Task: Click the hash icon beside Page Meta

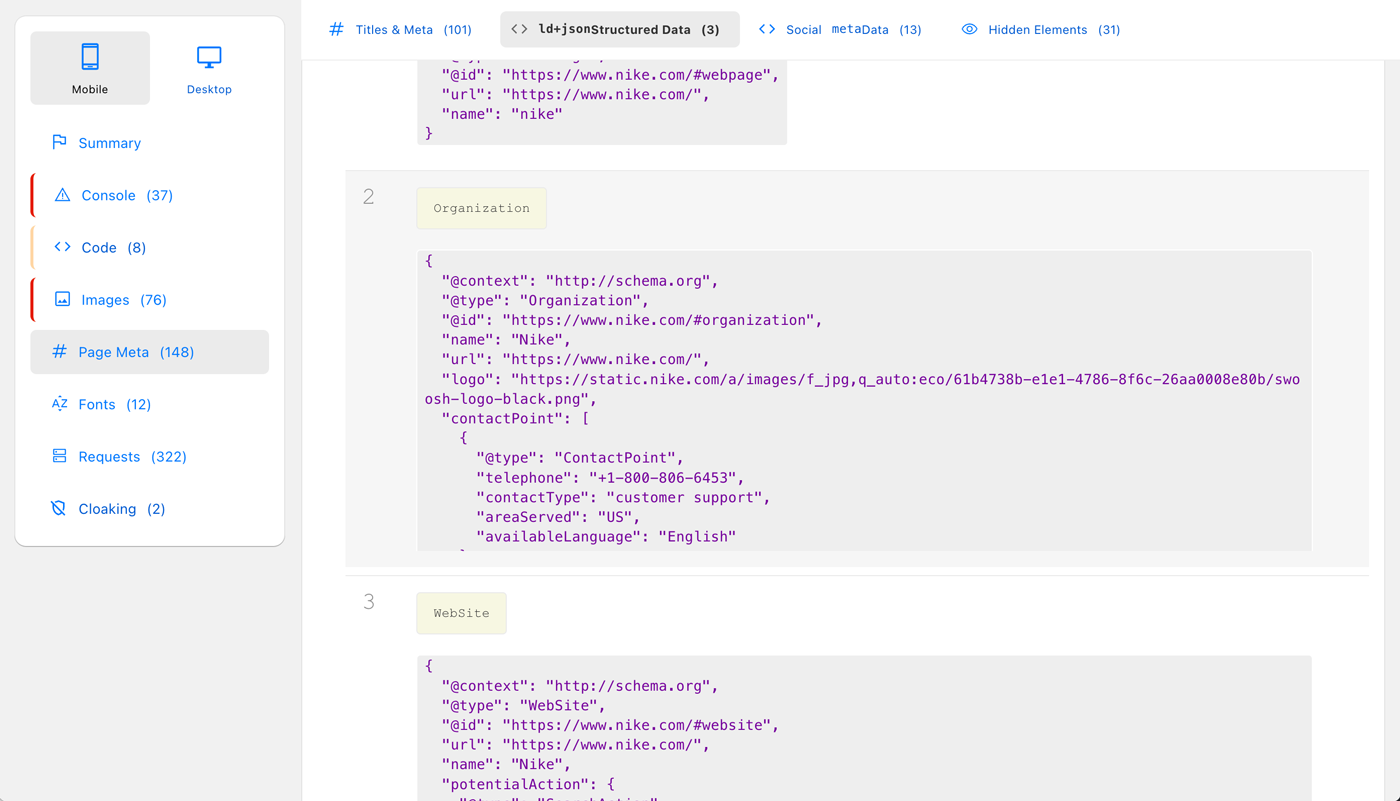Action: click(x=59, y=351)
